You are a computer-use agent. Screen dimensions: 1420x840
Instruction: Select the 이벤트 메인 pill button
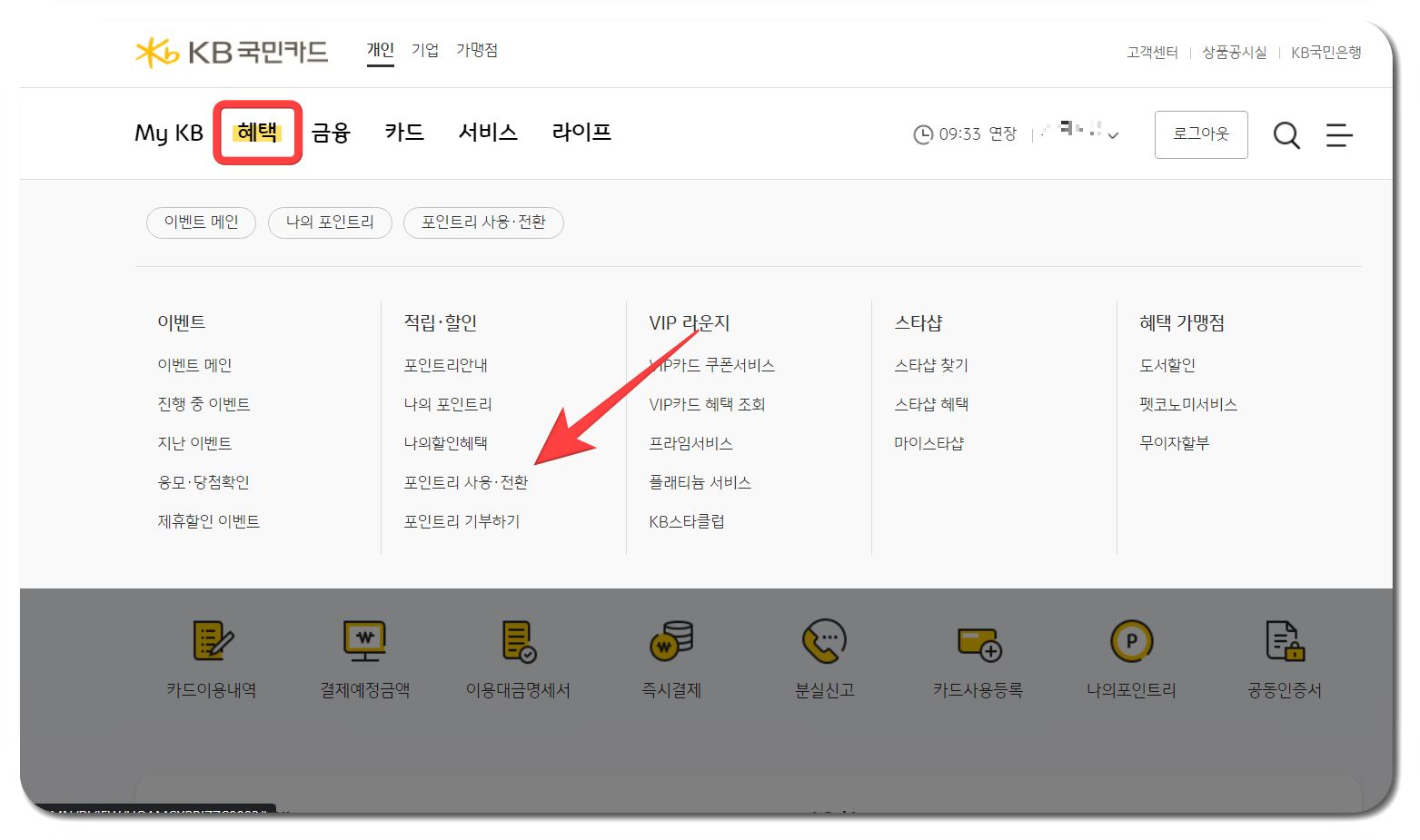click(x=201, y=222)
